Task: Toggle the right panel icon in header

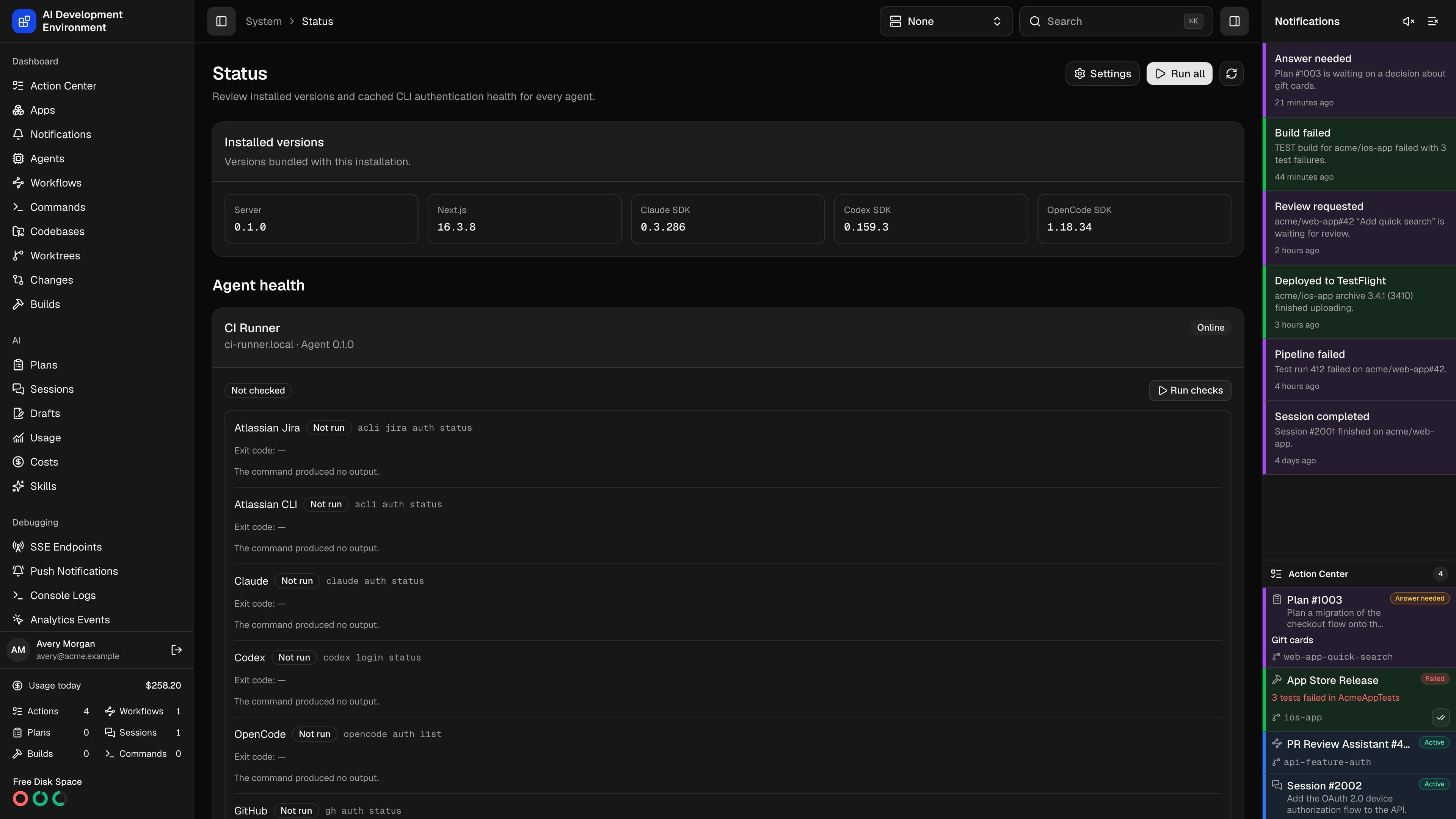Action: point(1235,22)
